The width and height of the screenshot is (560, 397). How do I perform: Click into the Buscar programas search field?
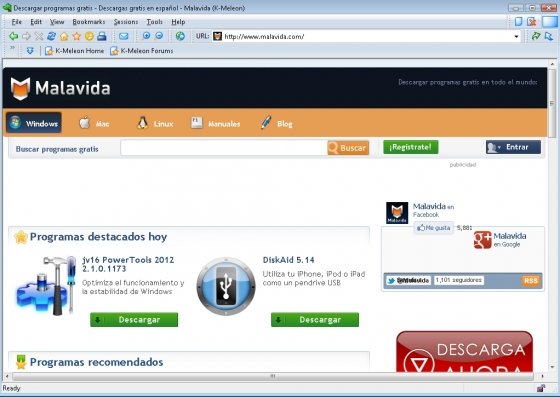224,148
